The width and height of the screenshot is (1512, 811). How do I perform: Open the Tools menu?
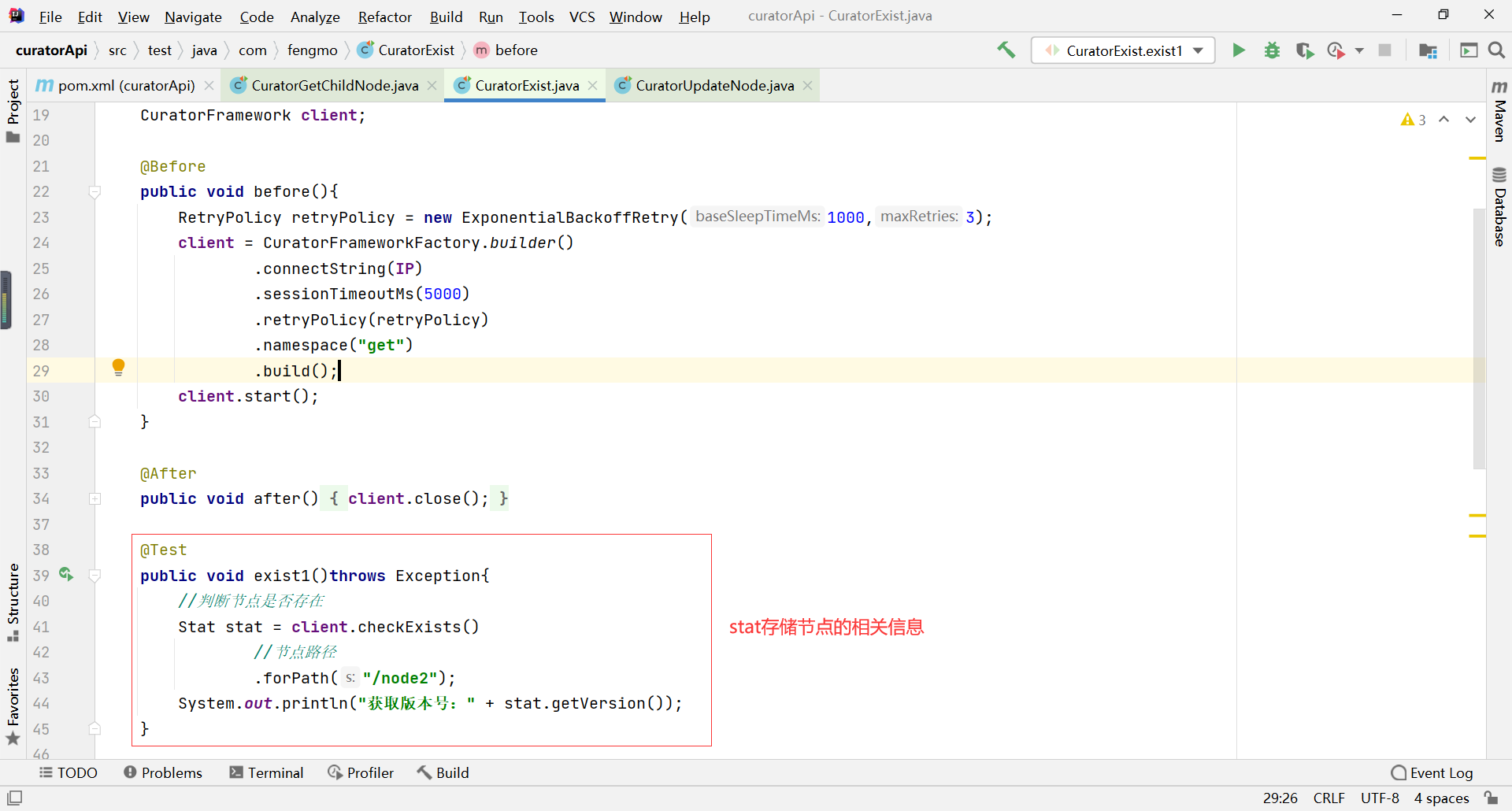[x=536, y=17]
